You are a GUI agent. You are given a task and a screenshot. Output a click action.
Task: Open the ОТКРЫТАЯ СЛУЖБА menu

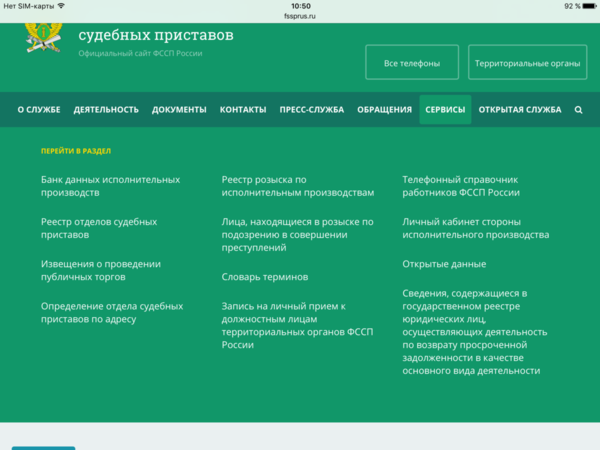tap(520, 110)
